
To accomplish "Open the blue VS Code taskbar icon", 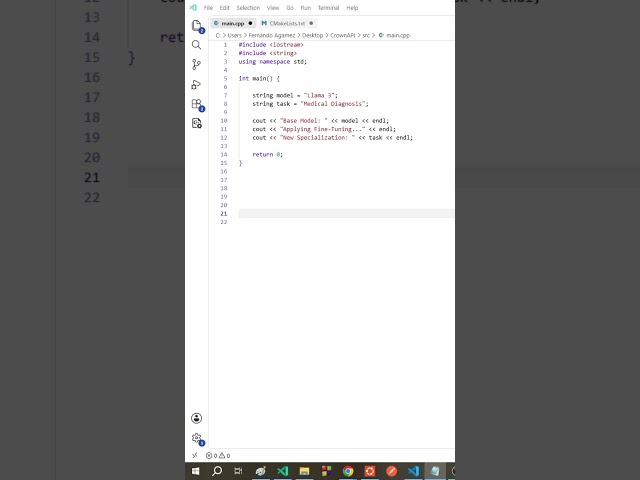I will coord(413,471).
